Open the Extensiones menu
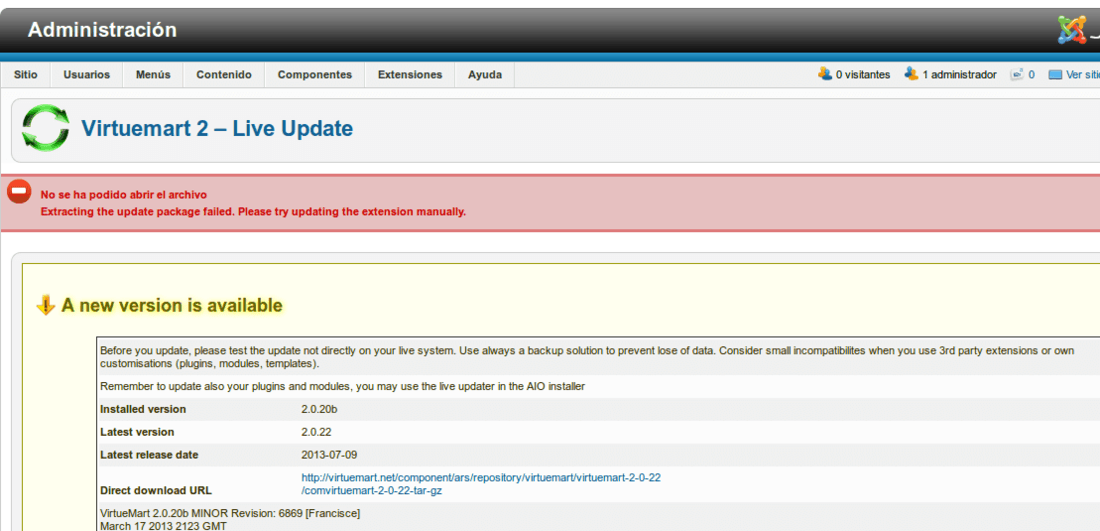The height and width of the screenshot is (531, 1100). [x=410, y=74]
